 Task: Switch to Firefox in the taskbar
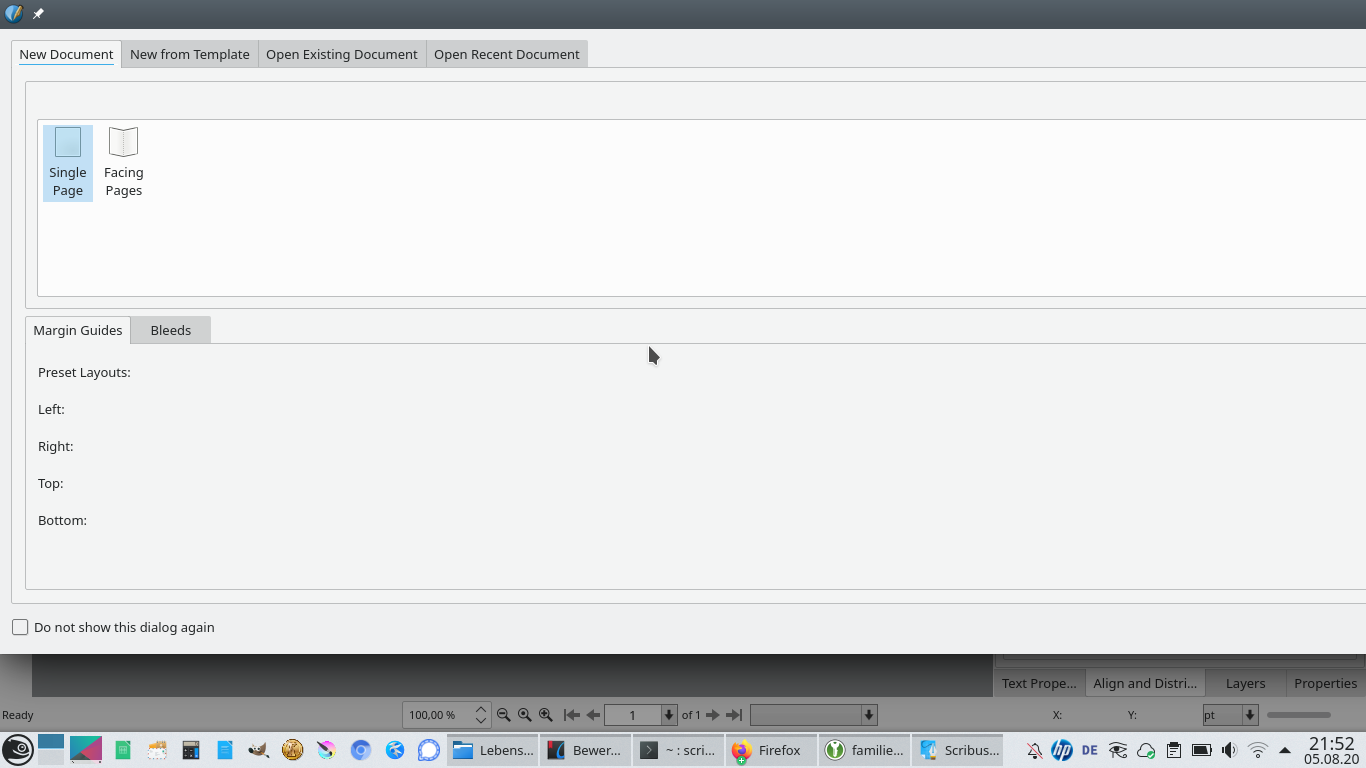click(768, 750)
